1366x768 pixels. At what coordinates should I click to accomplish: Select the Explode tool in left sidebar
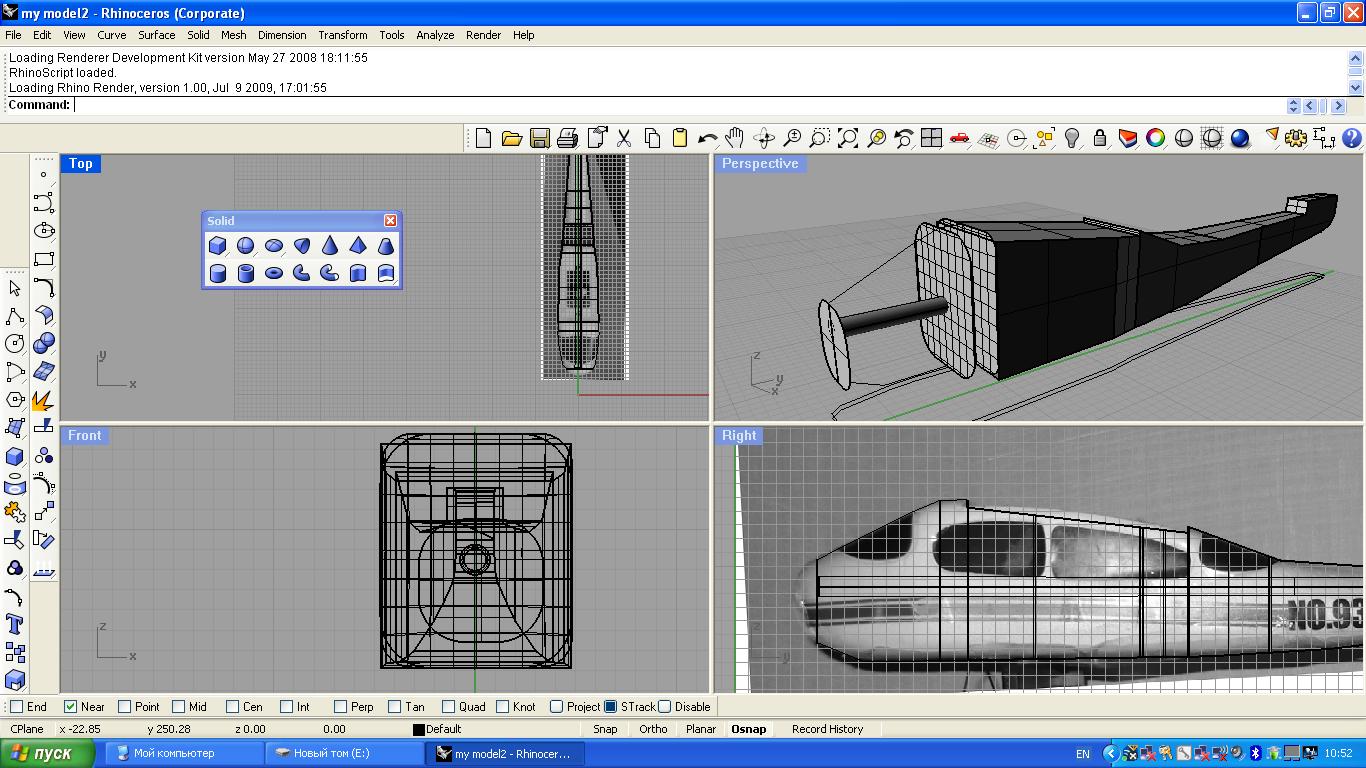coord(43,401)
